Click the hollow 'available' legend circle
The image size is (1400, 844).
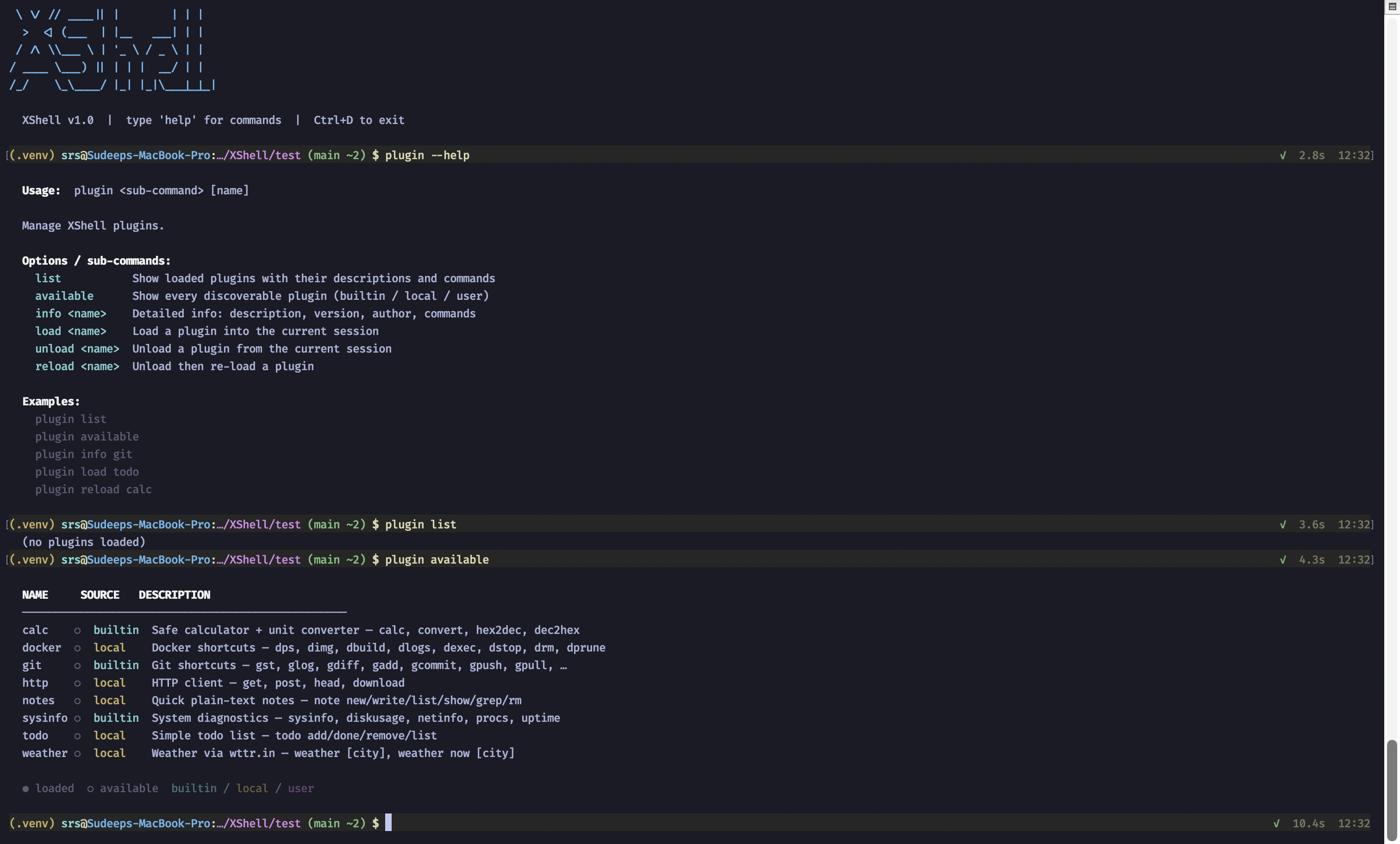(90, 789)
